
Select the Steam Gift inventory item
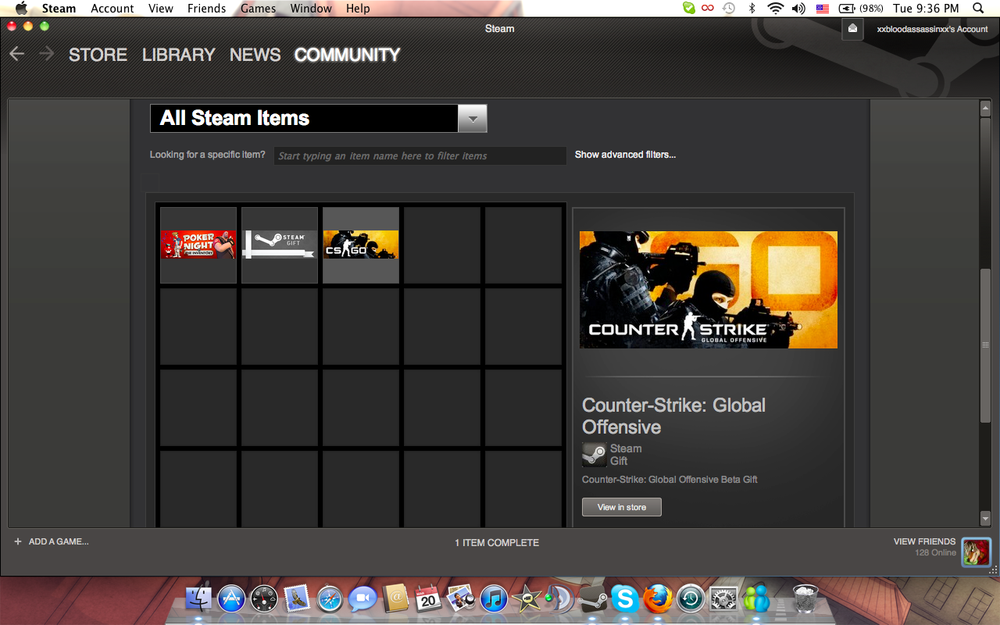click(x=279, y=245)
